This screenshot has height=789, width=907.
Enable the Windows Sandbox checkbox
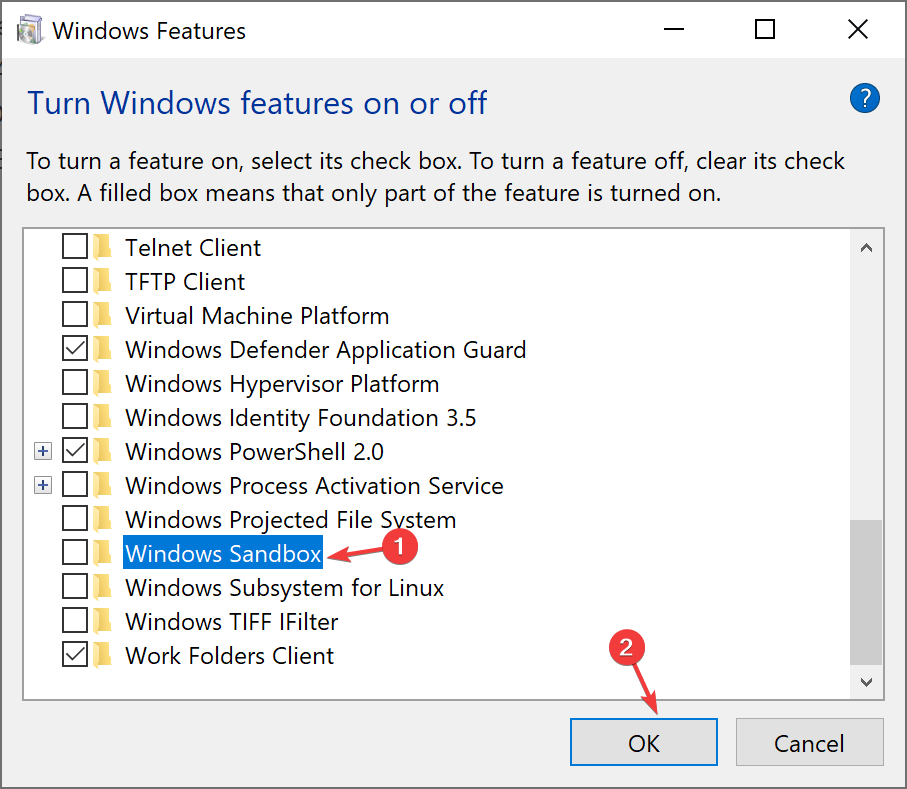coord(75,552)
